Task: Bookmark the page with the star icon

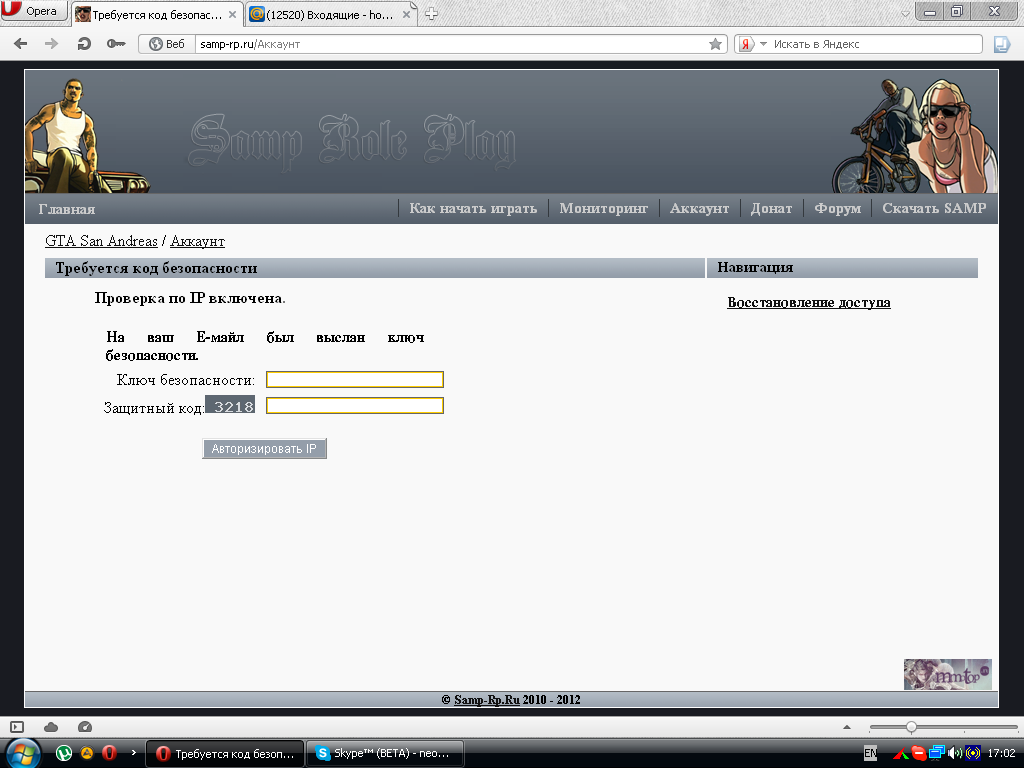Action: click(716, 44)
